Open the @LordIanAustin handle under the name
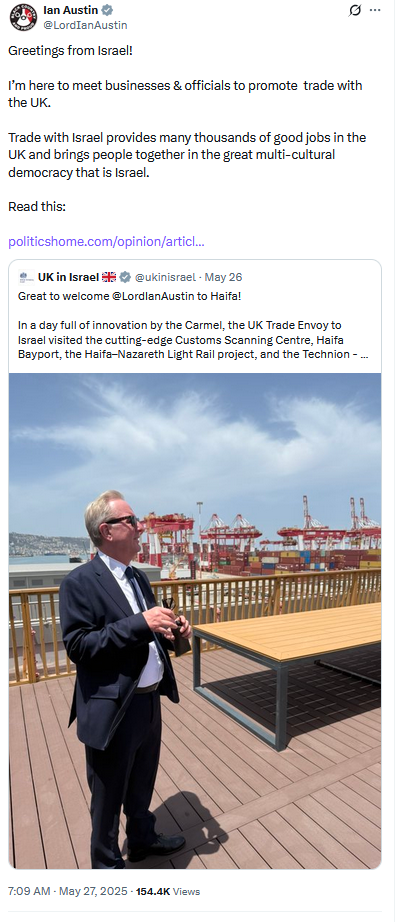The width and height of the screenshot is (398, 922). 85,25
